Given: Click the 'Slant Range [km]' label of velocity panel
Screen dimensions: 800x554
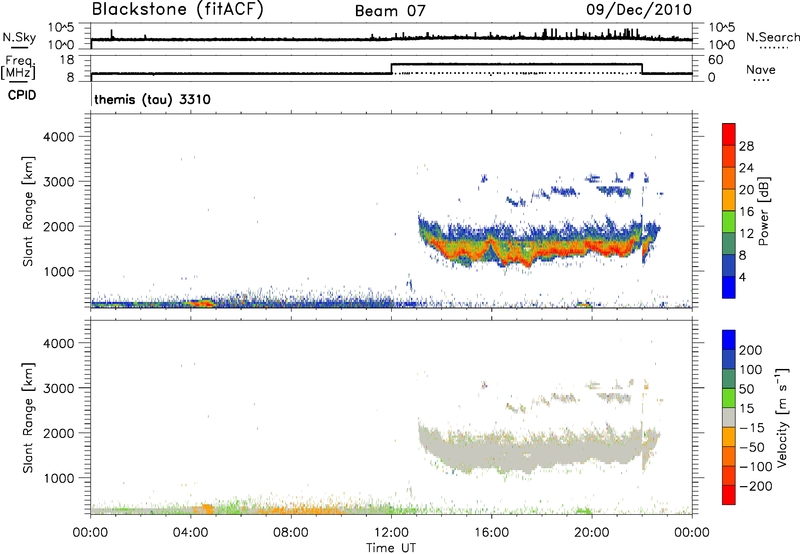Looking at the screenshot, I should pyautogui.click(x=28, y=417).
